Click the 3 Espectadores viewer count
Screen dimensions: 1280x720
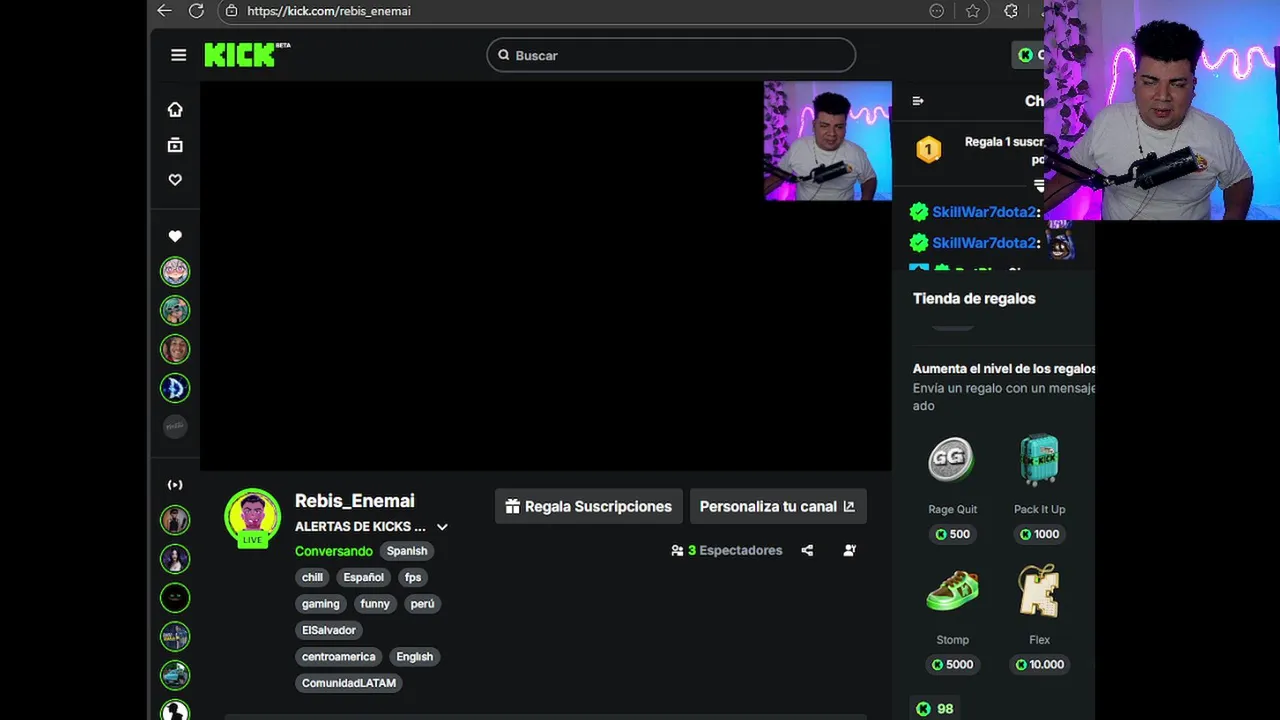[x=727, y=550]
